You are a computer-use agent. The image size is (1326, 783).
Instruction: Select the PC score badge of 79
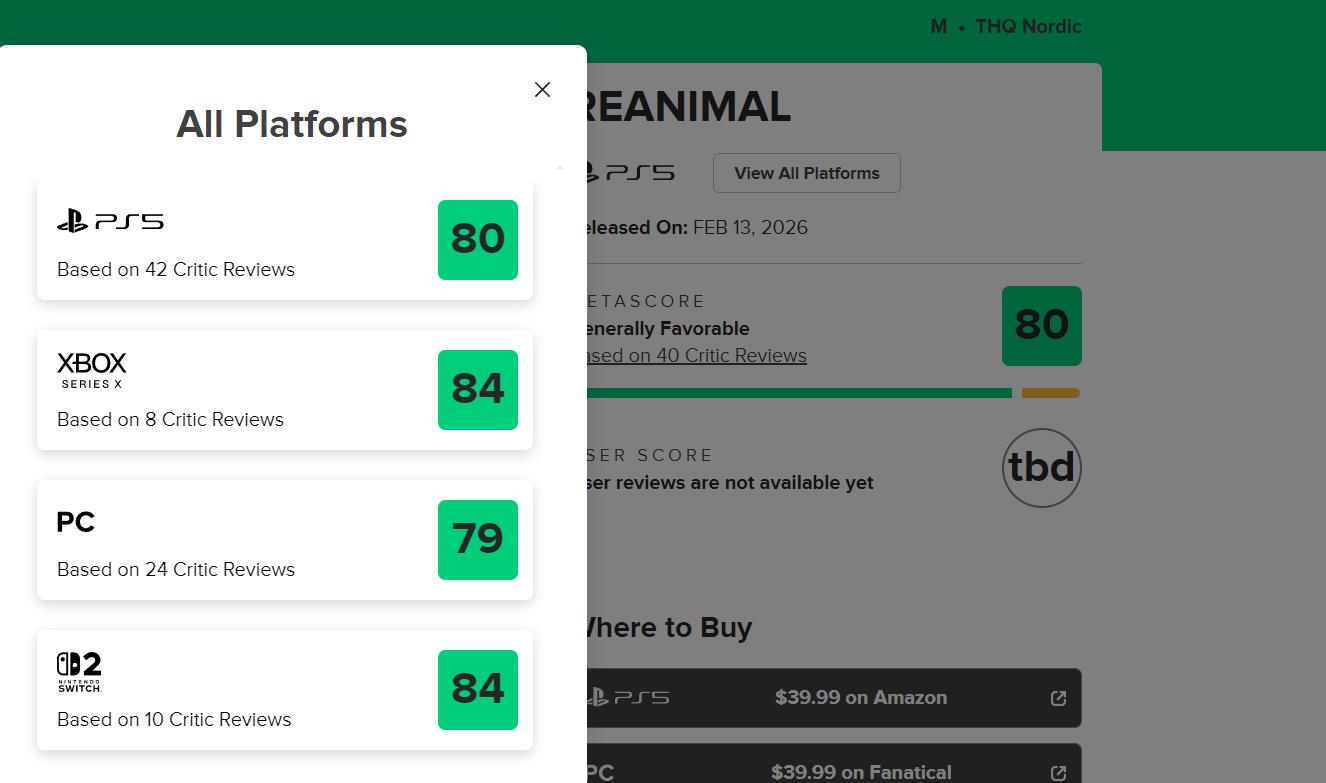tap(477, 540)
